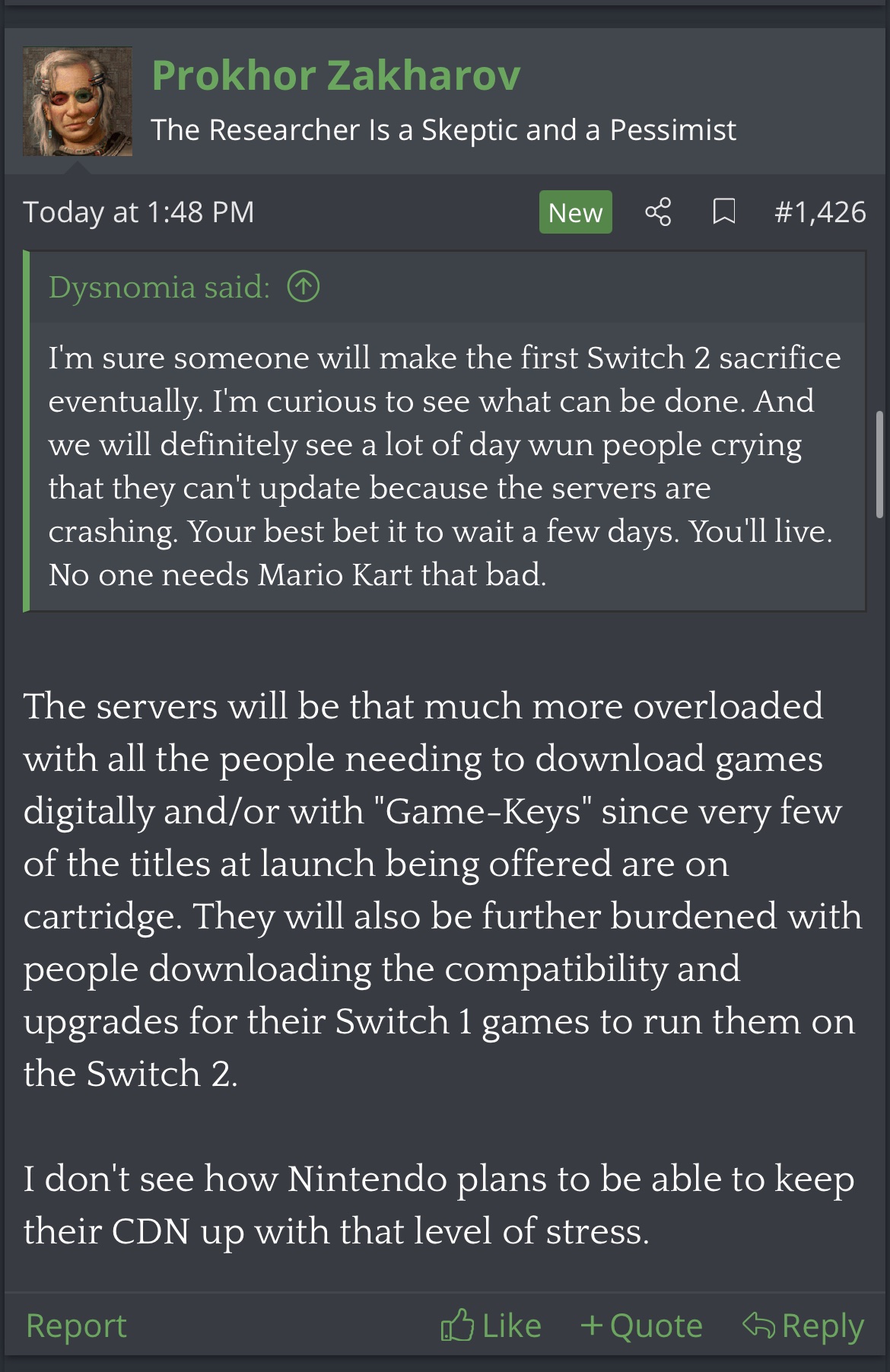Image resolution: width=890 pixels, height=1372 pixels.
Task: Click the green New badge
Action: point(575,212)
